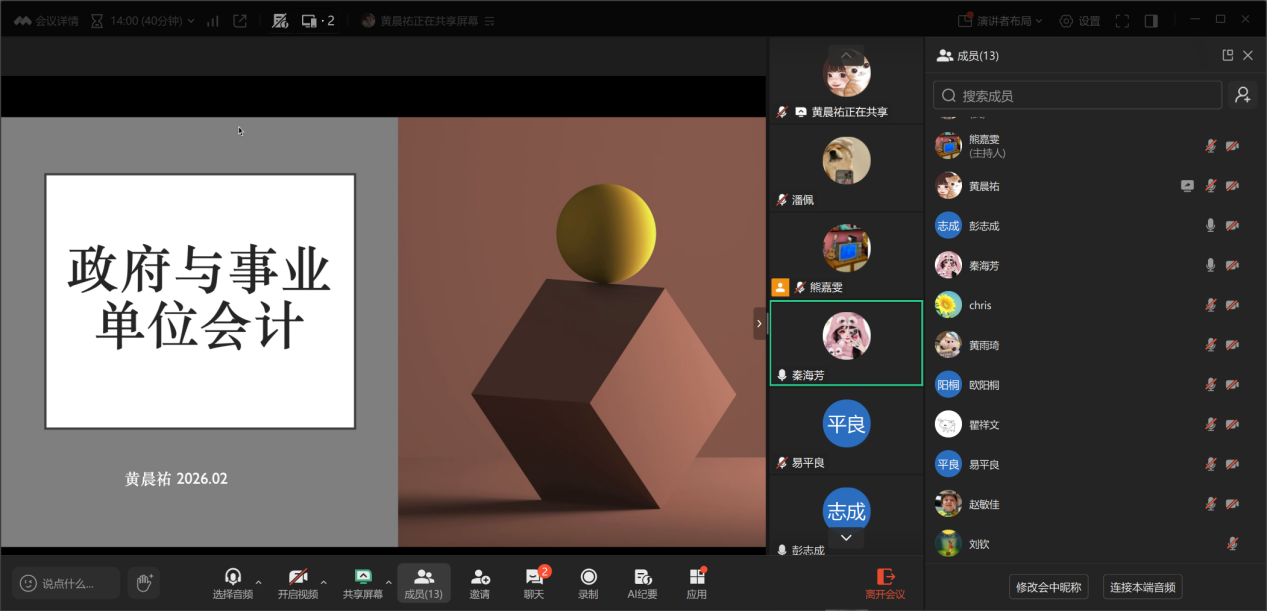Click the 搜索成员 search field
The height and width of the screenshot is (611, 1267).
(1078, 95)
